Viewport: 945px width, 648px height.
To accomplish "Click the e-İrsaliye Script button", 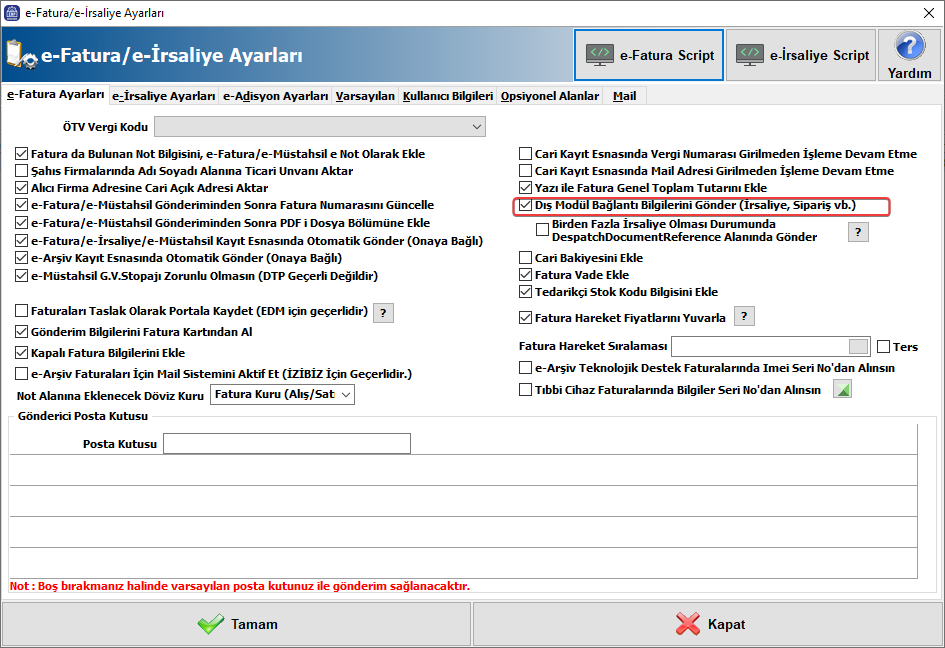I will pos(801,55).
